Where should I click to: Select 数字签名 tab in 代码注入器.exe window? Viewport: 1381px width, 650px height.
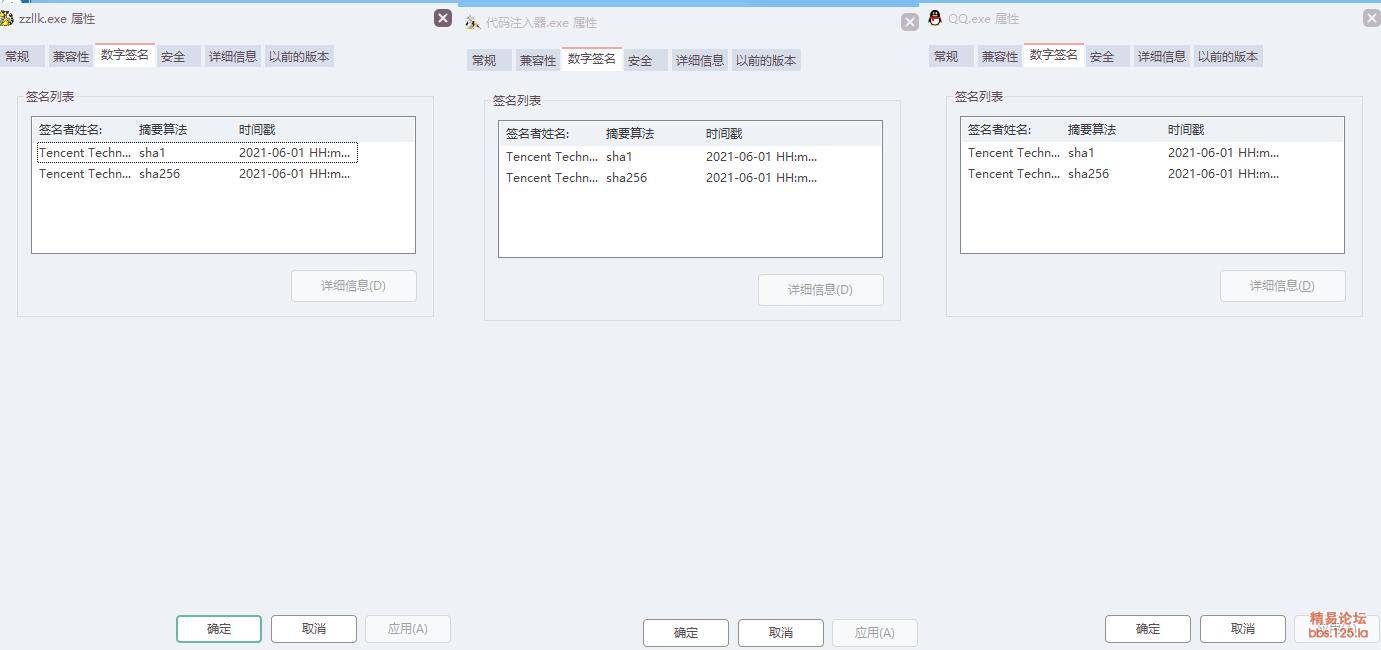[591, 59]
